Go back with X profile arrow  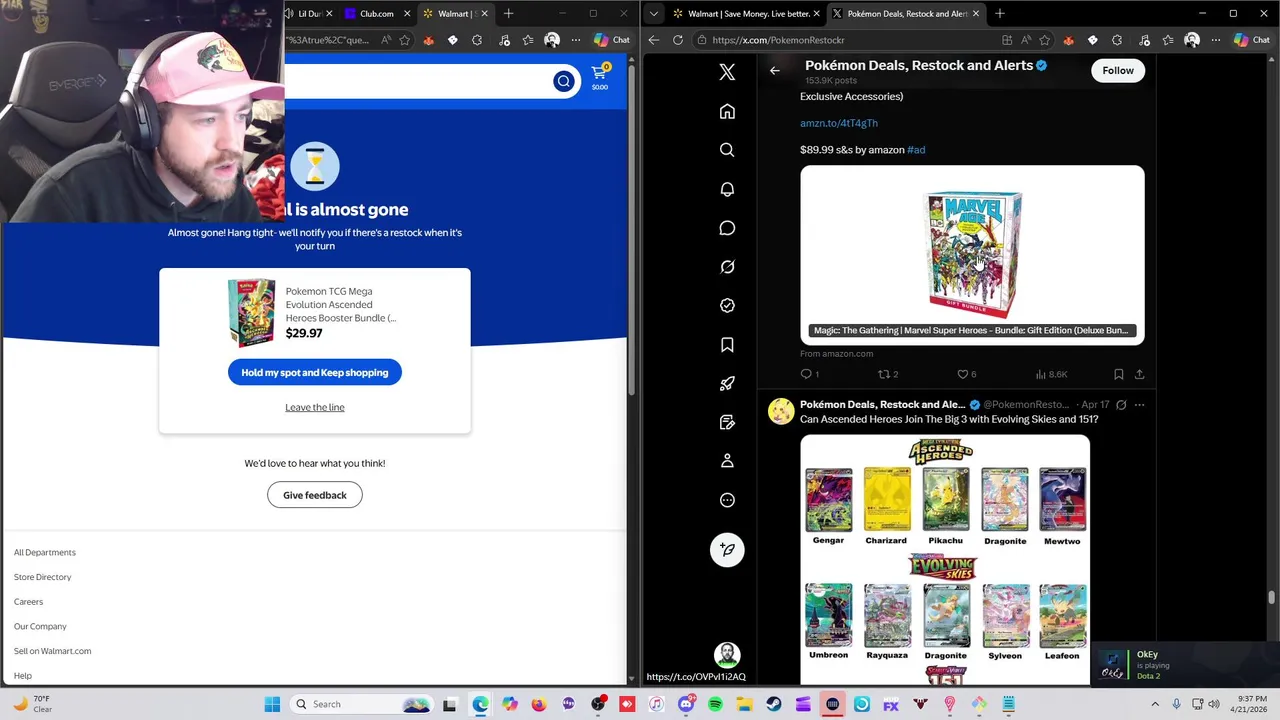[x=774, y=70]
